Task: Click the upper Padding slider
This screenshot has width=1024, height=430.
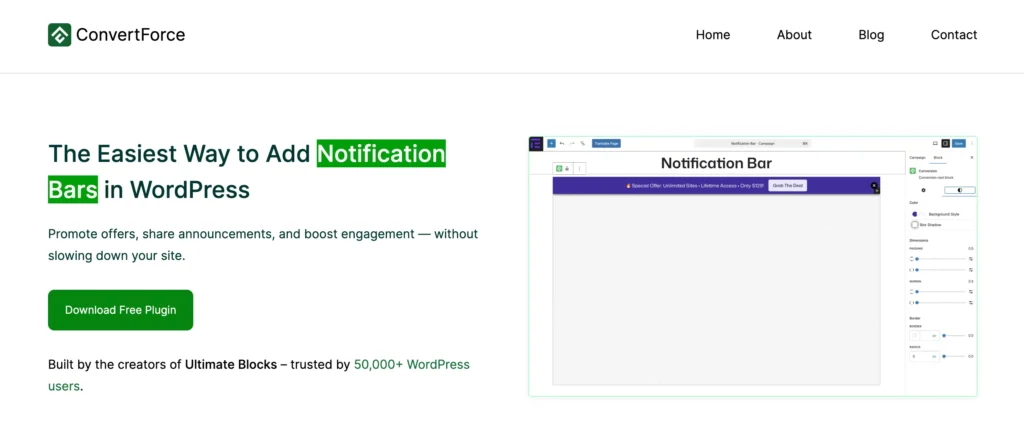Action: click(941, 259)
